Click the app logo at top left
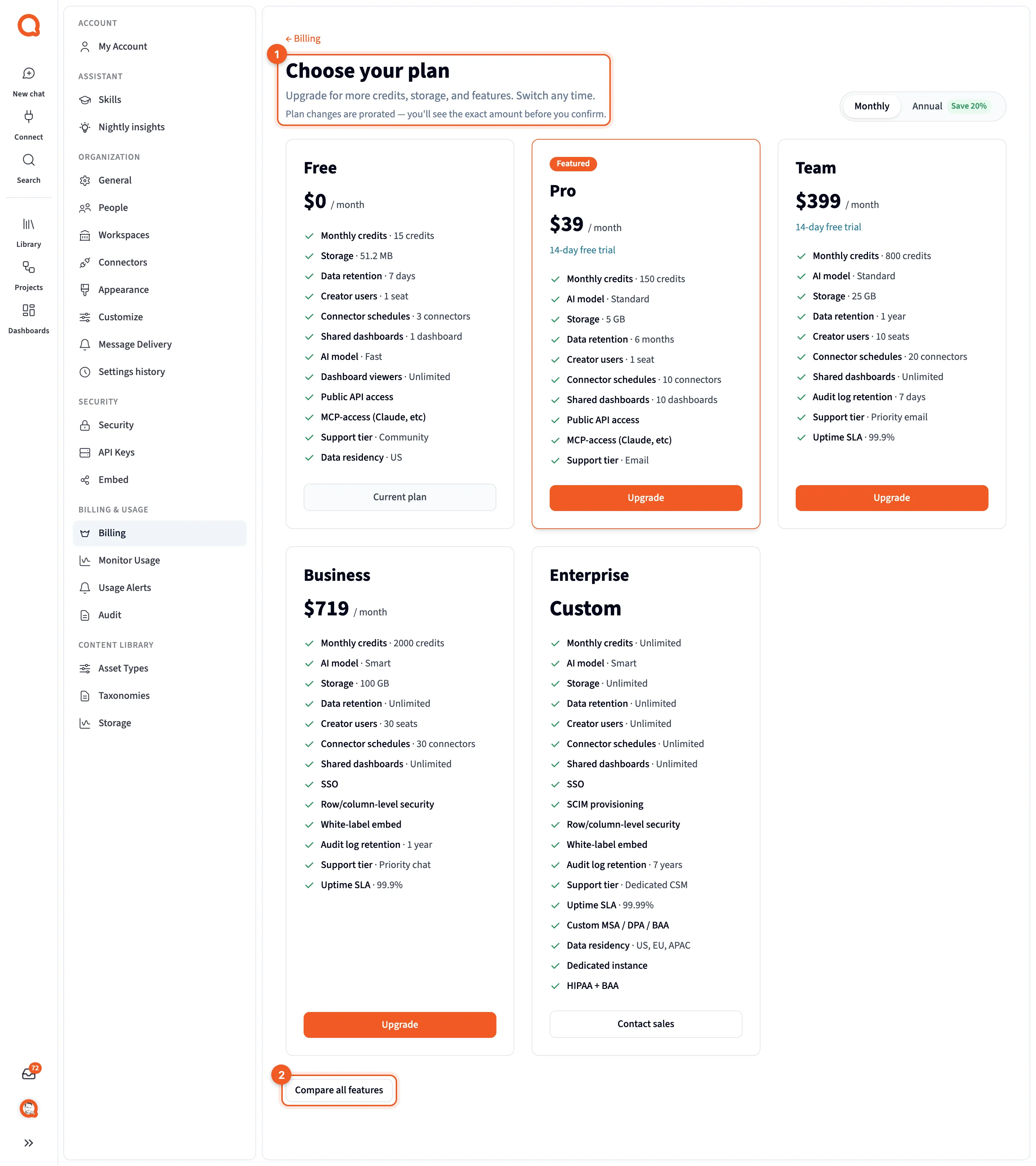Viewport: 1036px width, 1166px height. pos(28,26)
